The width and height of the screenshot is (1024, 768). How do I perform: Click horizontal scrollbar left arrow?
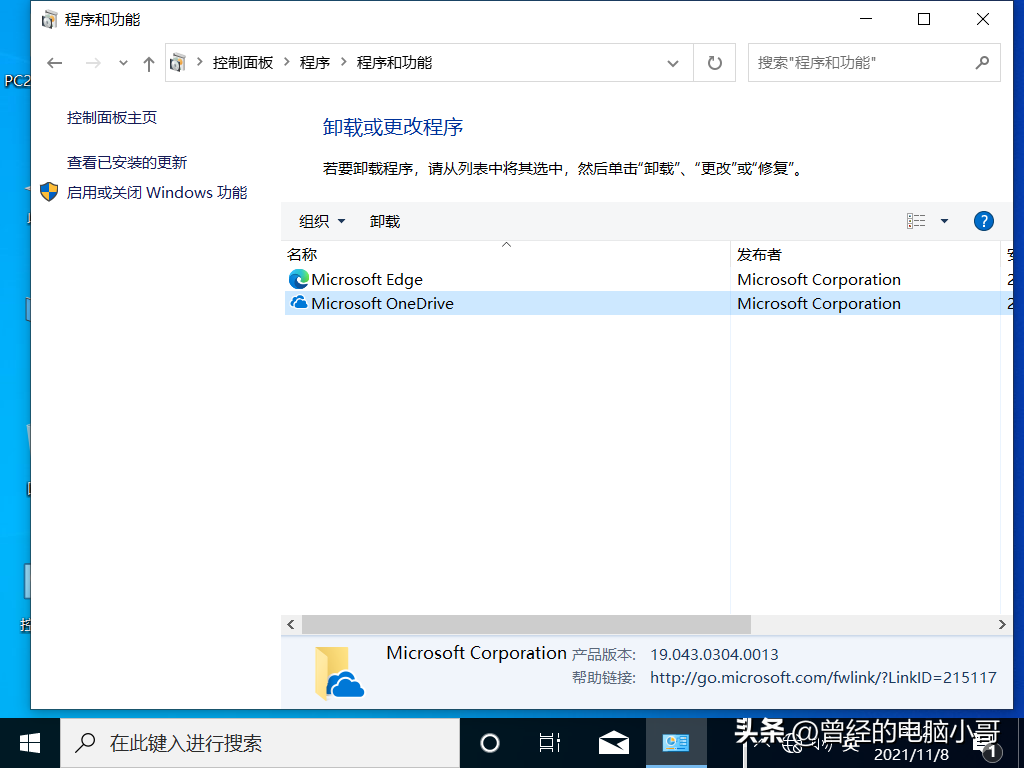(x=291, y=624)
